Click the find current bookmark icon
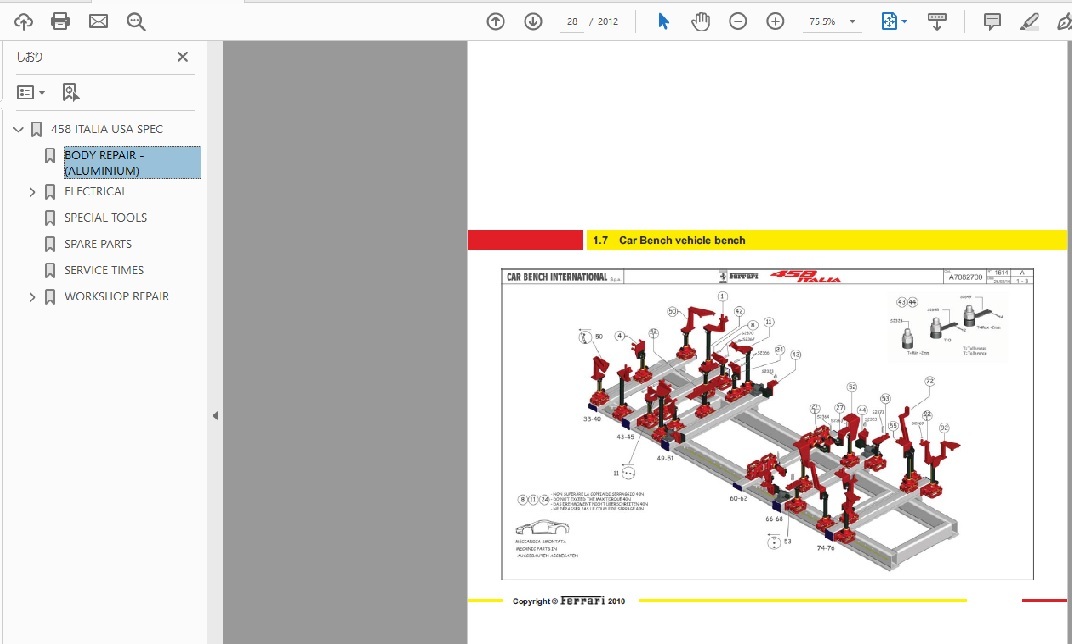 tap(70, 92)
